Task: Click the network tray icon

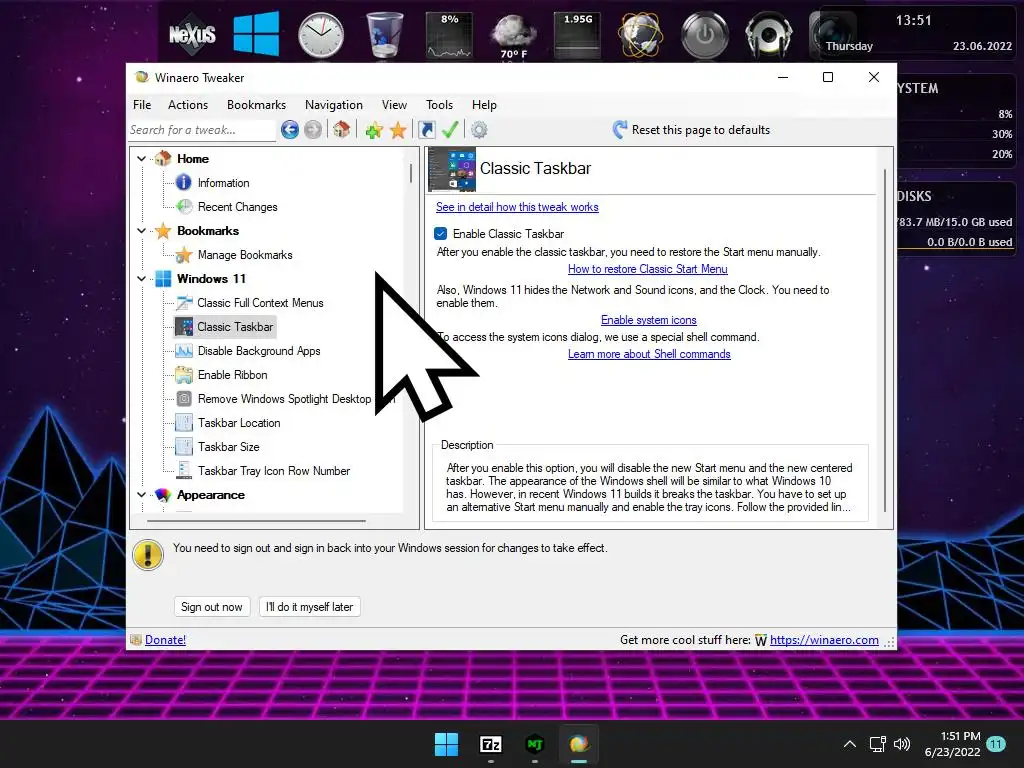Action: (877, 744)
